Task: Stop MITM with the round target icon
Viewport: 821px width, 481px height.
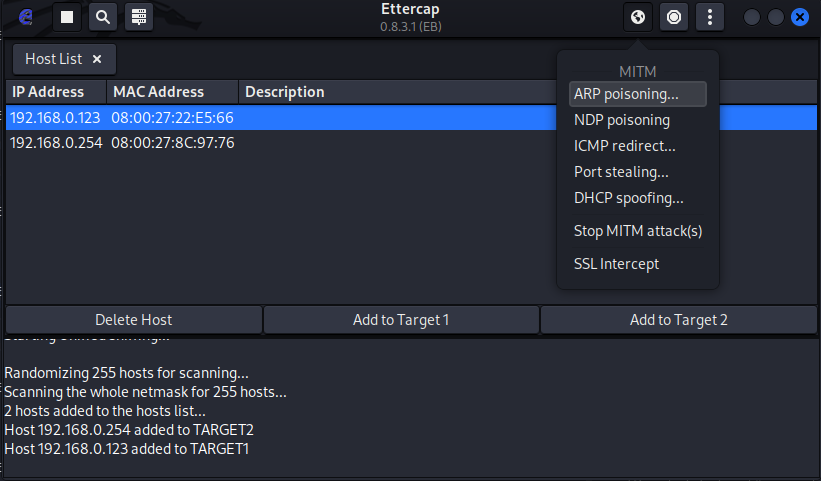Action: coord(674,17)
